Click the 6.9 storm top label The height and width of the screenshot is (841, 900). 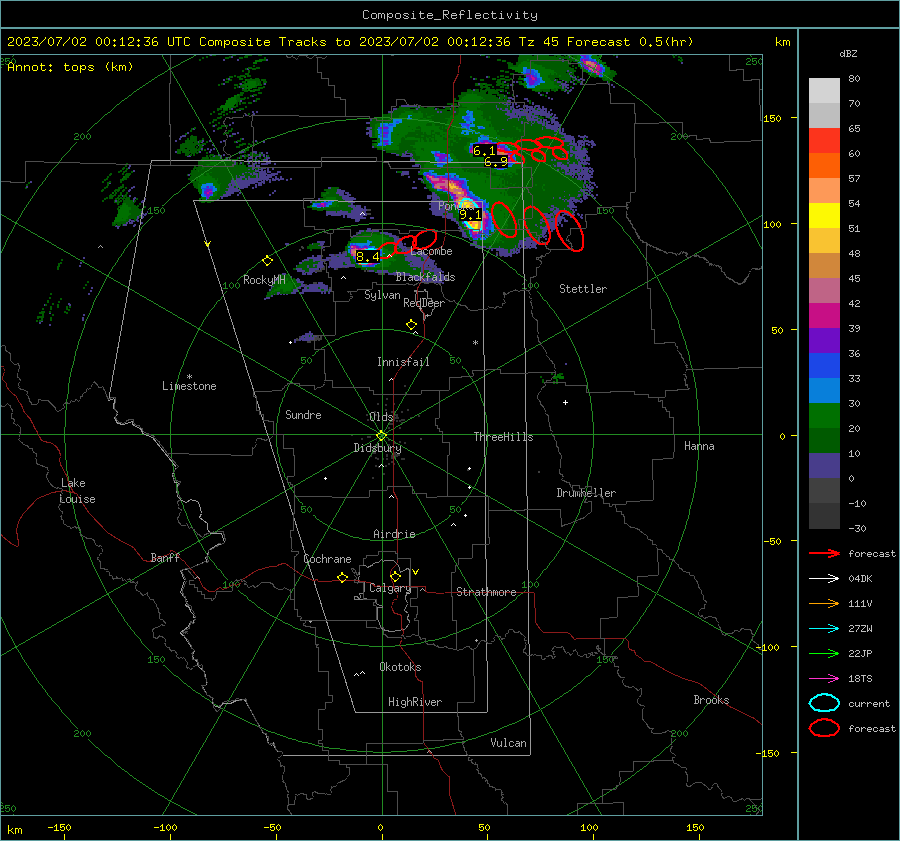[496, 162]
